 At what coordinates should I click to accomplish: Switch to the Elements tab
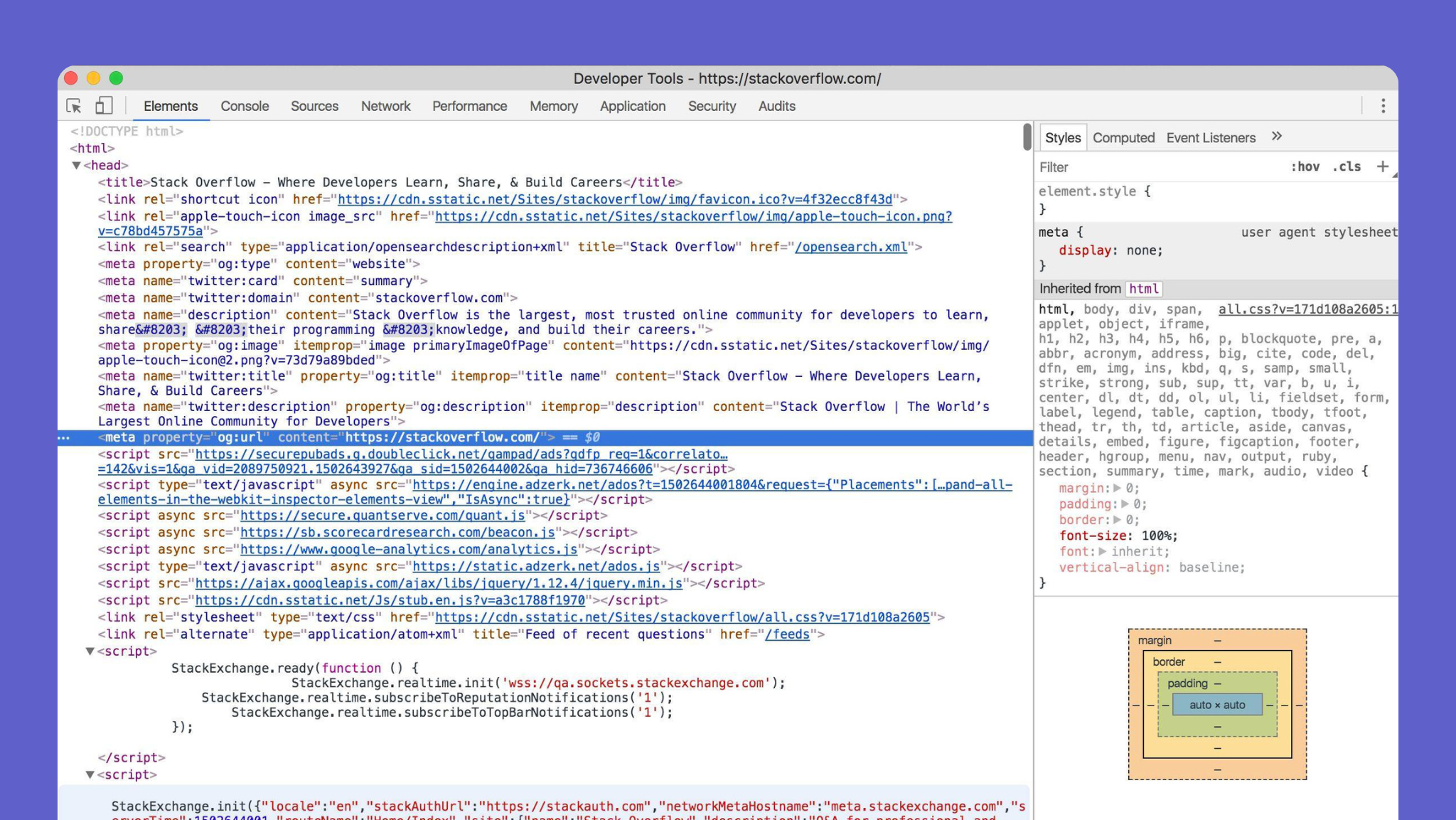pos(171,106)
